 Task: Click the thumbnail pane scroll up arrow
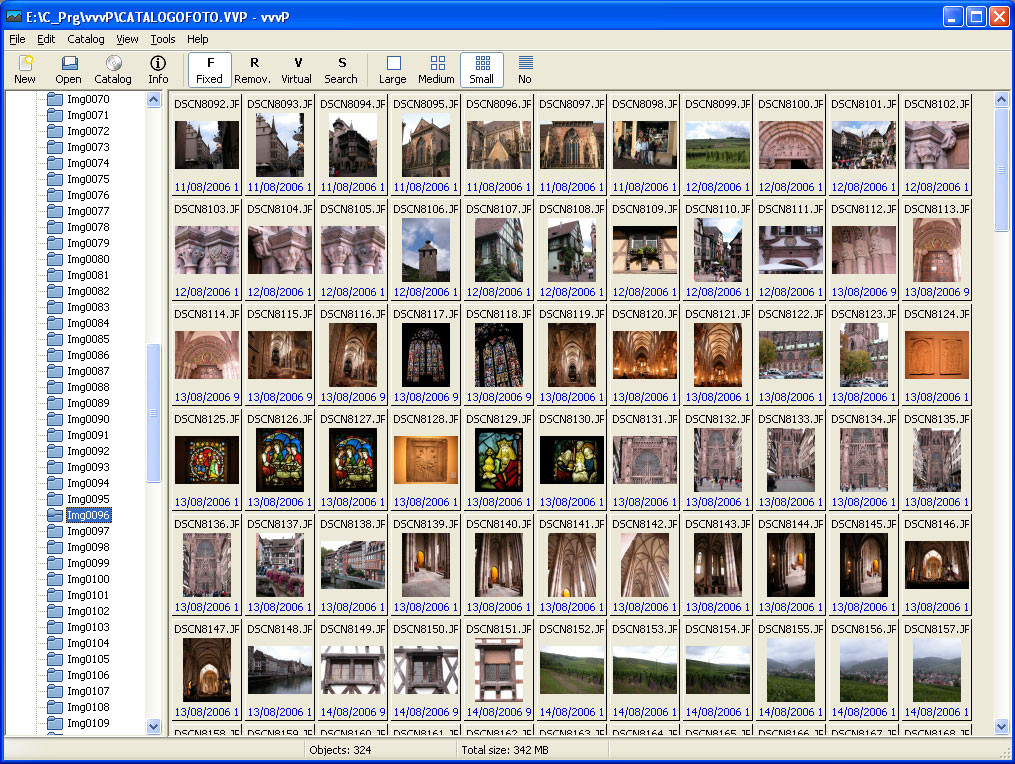coord(1001,100)
